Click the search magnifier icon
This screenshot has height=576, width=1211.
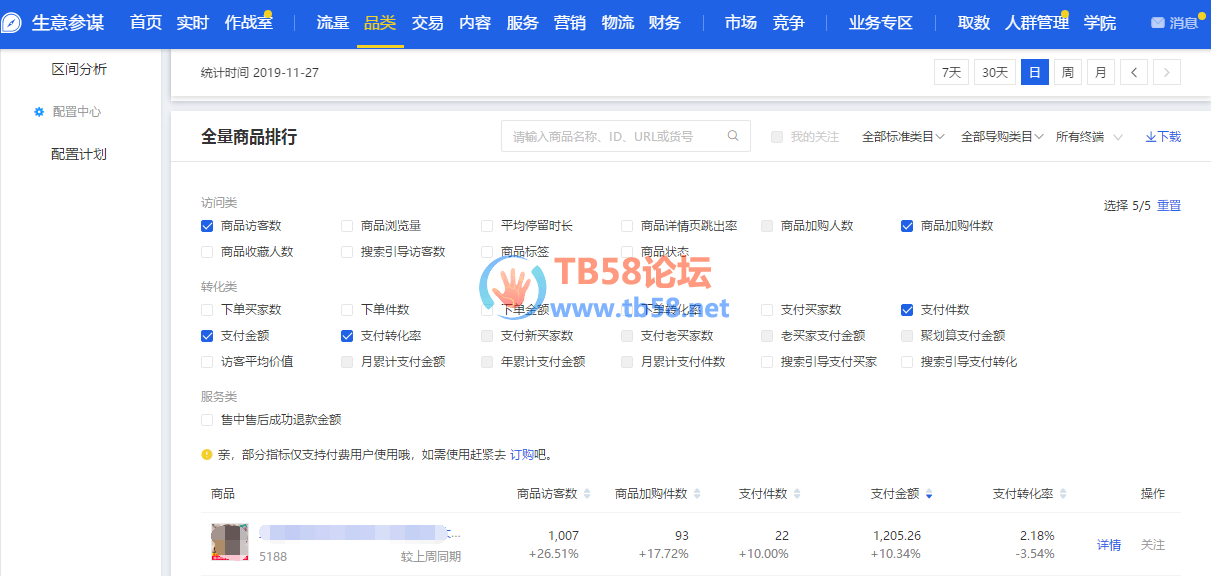pyautogui.click(x=733, y=136)
